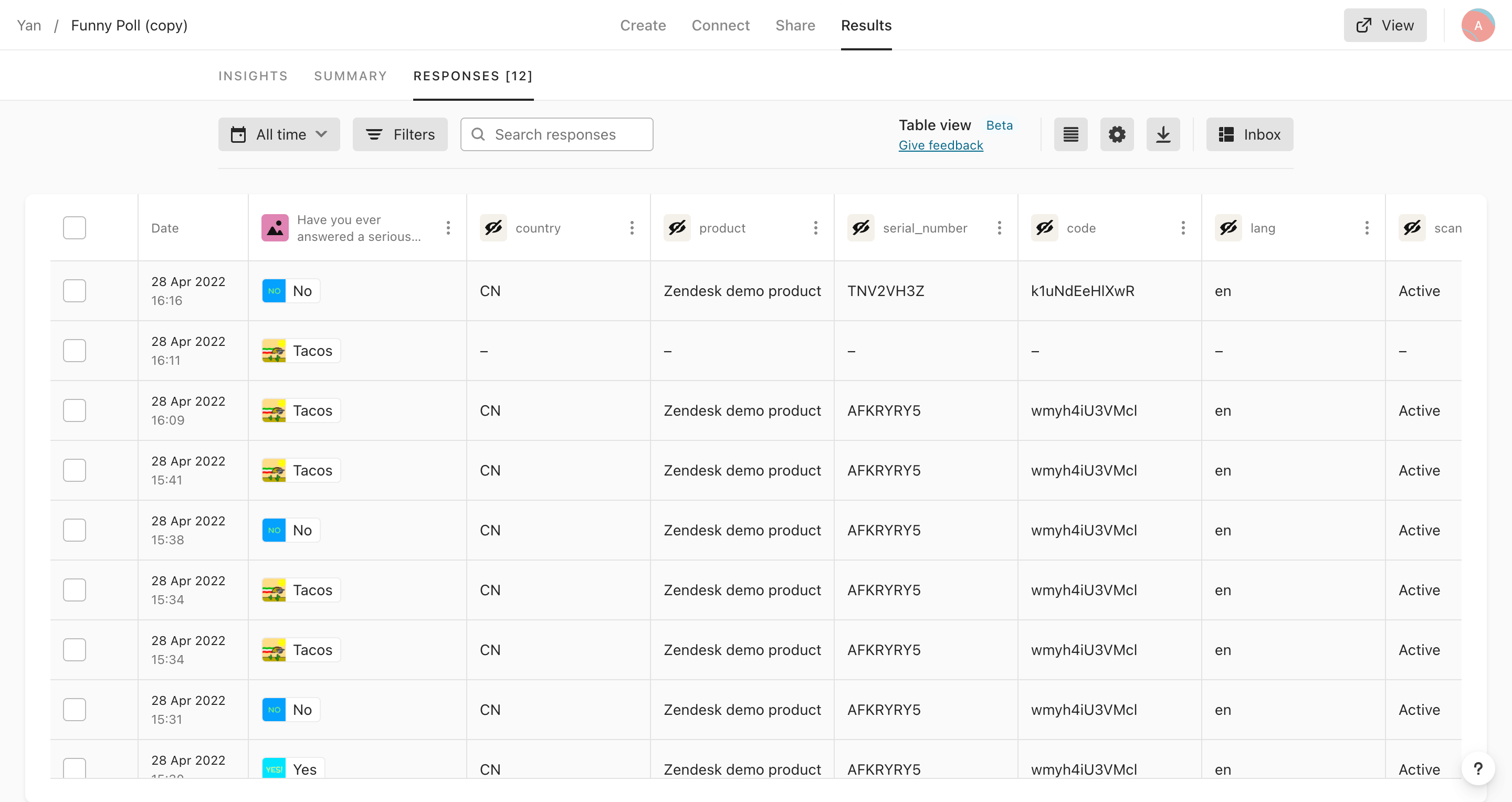Open the user avatar profile
This screenshot has height=802, width=1512.
[x=1478, y=25]
